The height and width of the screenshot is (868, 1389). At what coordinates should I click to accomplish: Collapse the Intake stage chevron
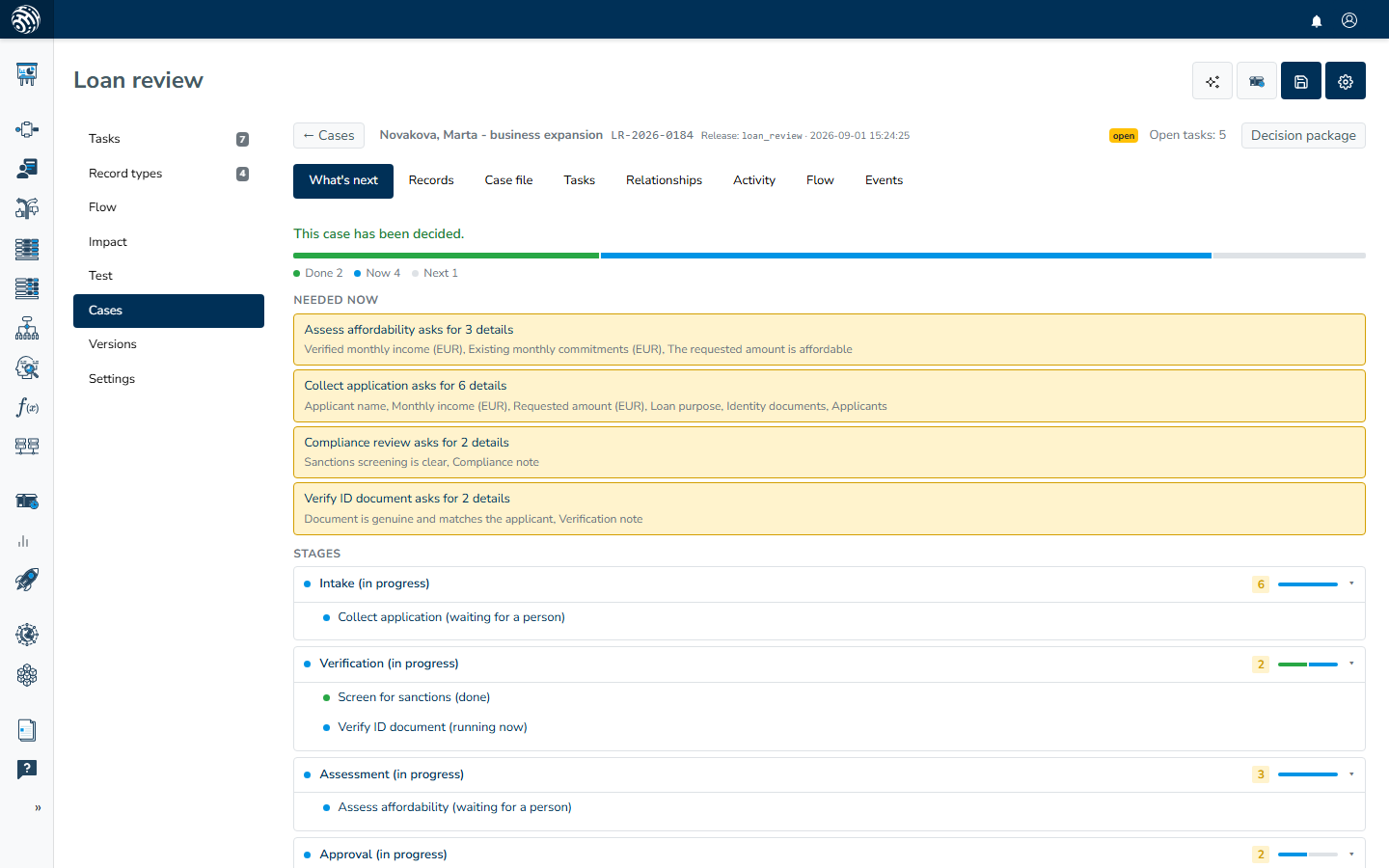click(x=1351, y=583)
